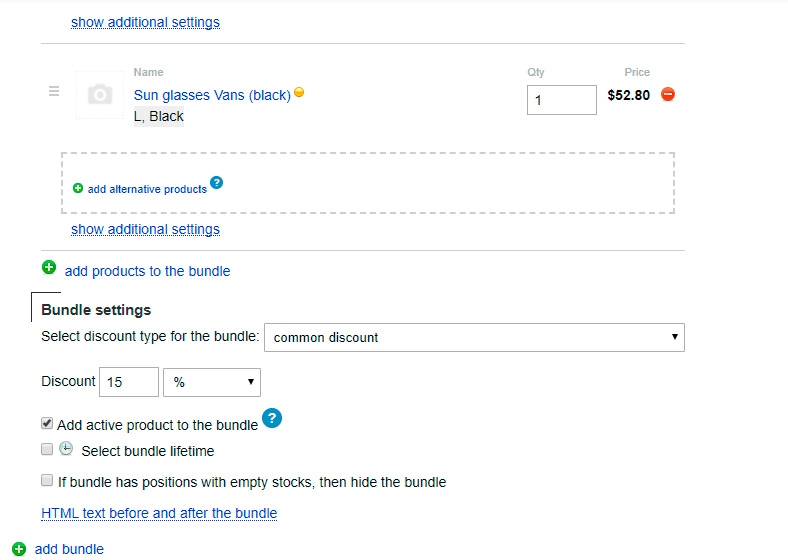Enable Select bundle lifetime checkbox
Image resolution: width=788 pixels, height=560 pixels.
(x=47, y=450)
